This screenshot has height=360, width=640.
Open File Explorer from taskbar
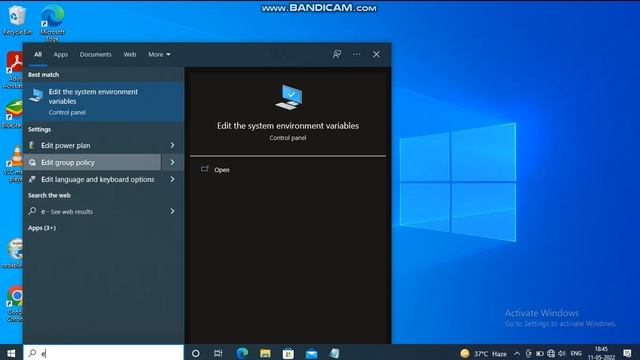click(265, 353)
